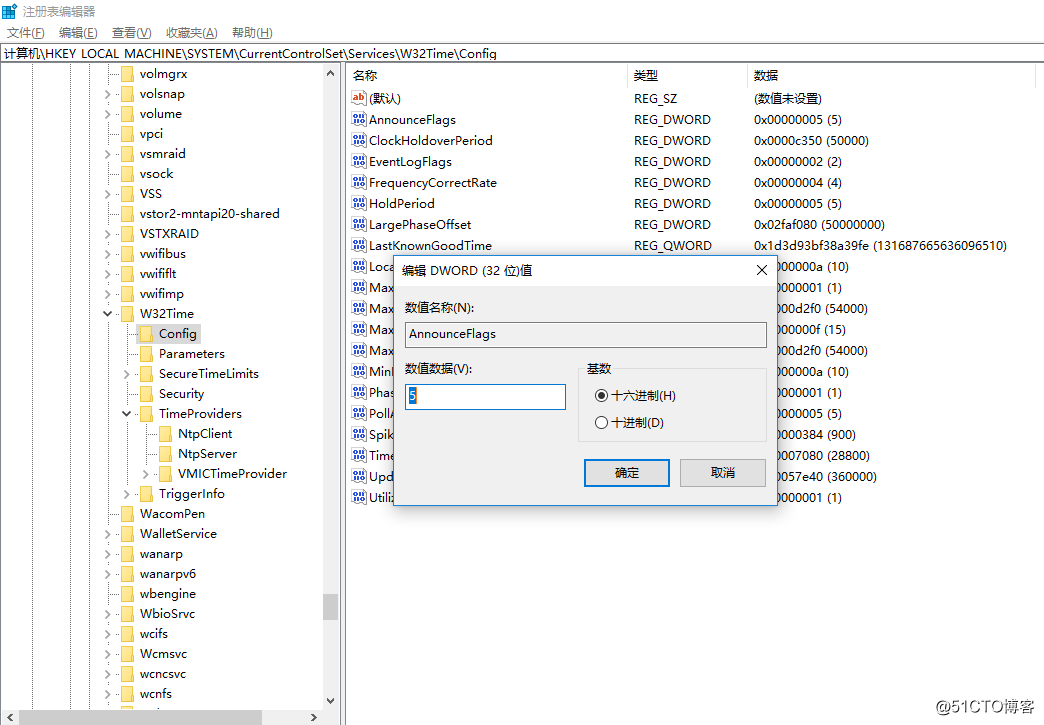This screenshot has width=1044, height=725.
Task: Select the 十六进制(H) hexadecimal radio button
Action: click(x=601, y=395)
